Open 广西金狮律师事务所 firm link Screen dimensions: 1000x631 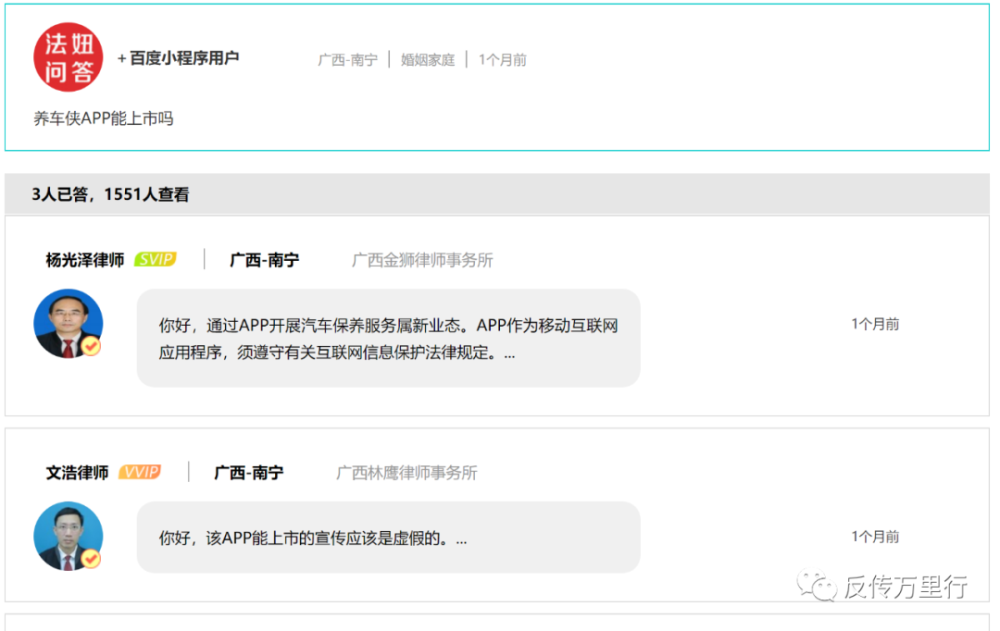(422, 260)
